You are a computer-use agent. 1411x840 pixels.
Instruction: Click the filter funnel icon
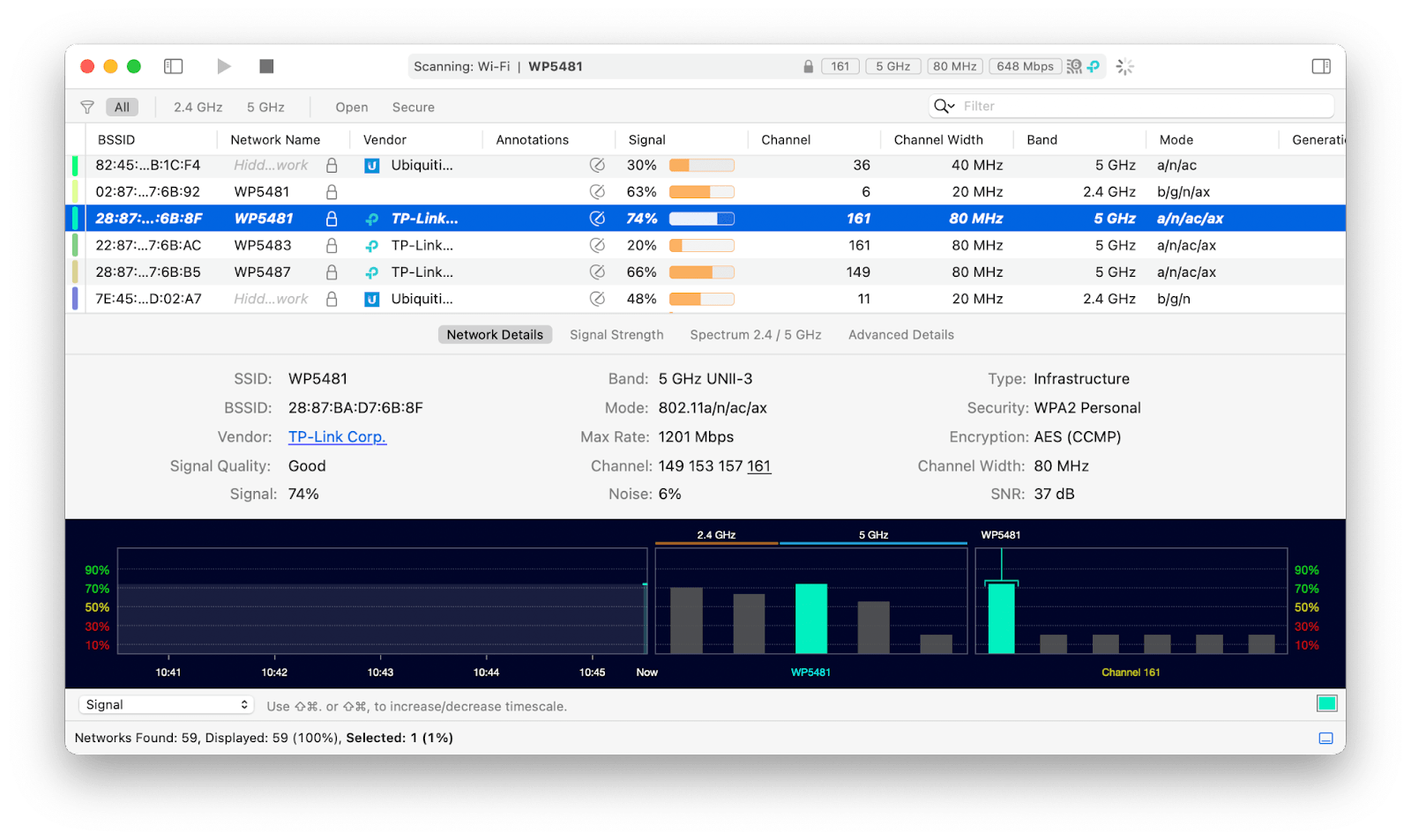pos(87,108)
